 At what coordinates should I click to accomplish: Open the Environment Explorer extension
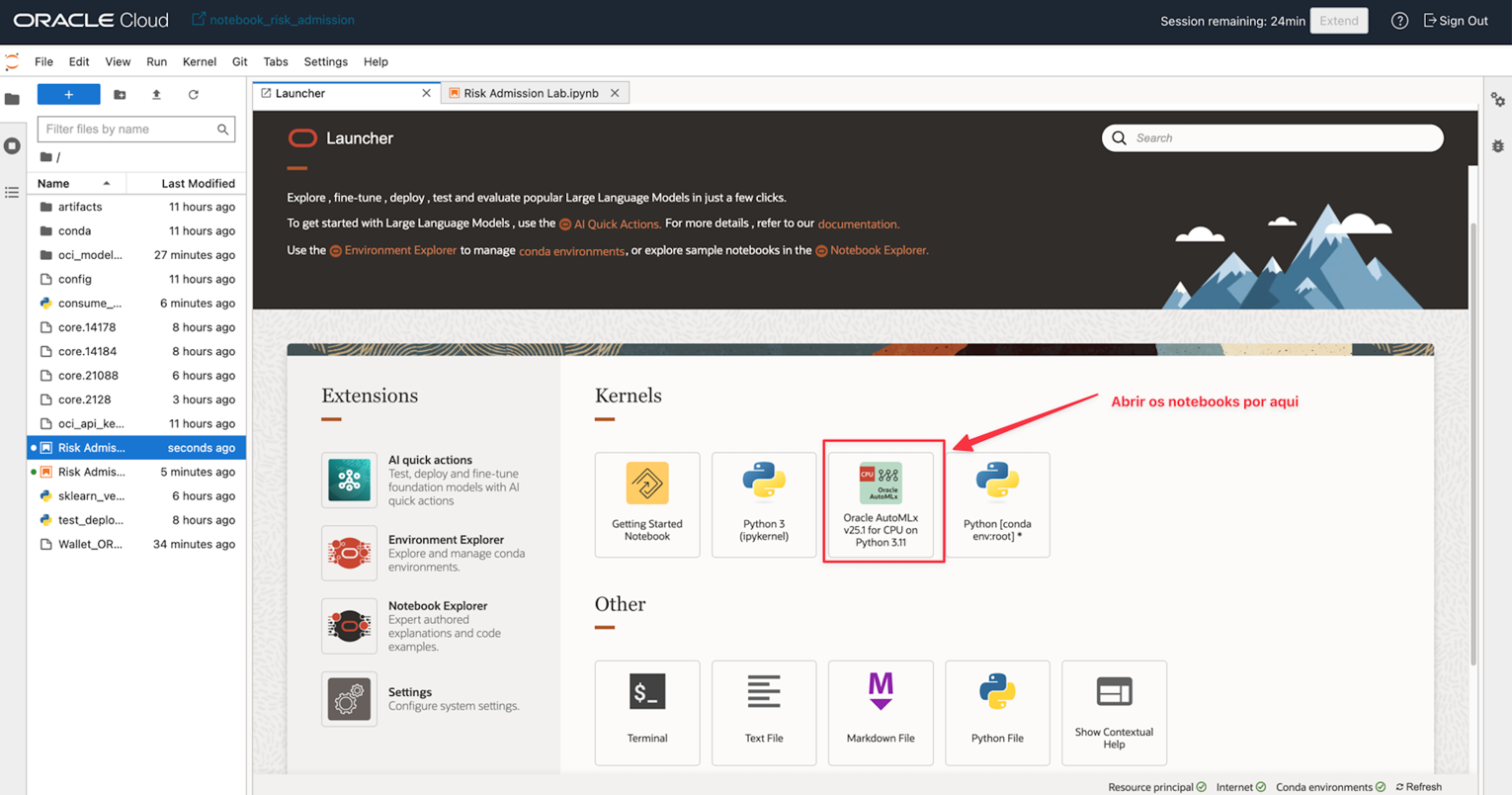350,553
